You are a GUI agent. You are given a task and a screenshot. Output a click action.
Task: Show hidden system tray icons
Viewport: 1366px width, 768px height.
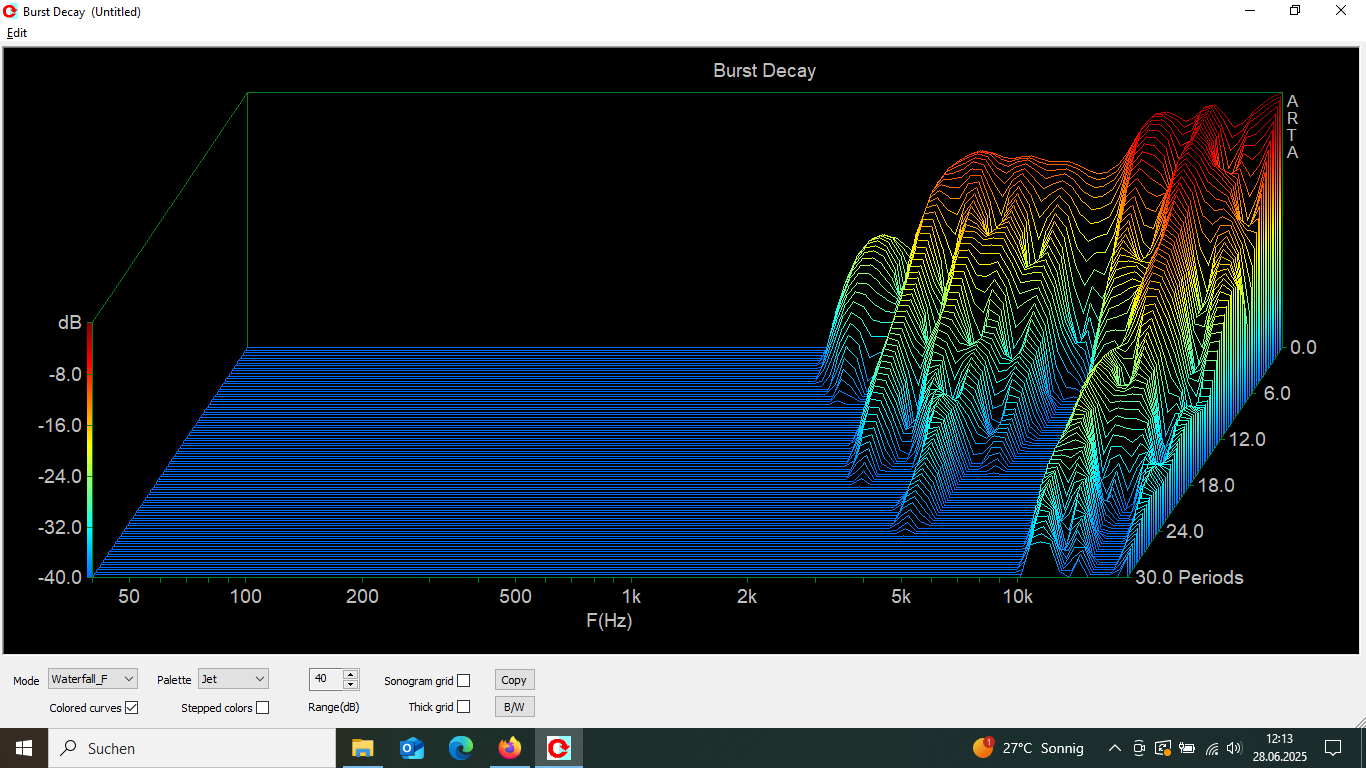[x=1115, y=748]
